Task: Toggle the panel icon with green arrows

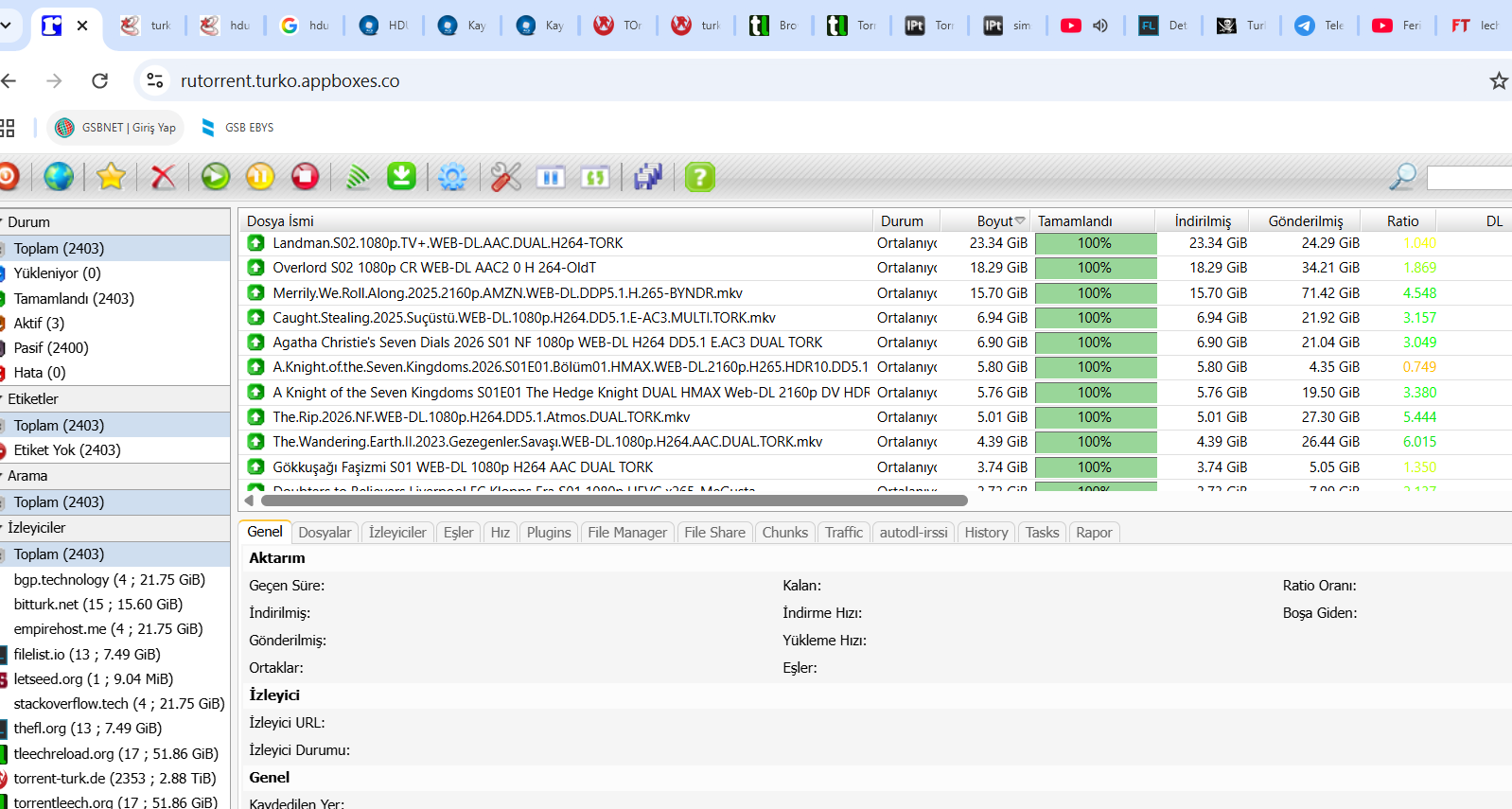Action: (x=595, y=177)
